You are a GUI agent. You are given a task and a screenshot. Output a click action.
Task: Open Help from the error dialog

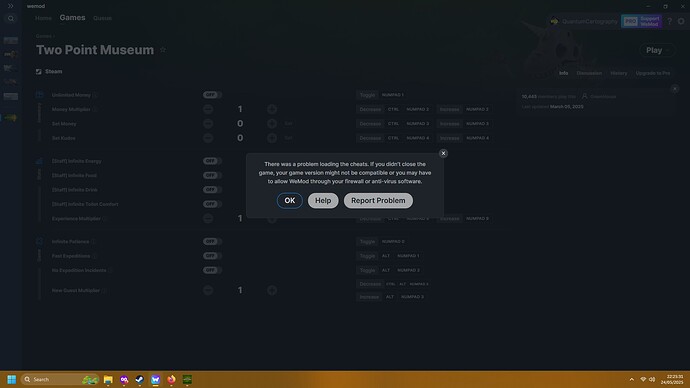pos(323,201)
